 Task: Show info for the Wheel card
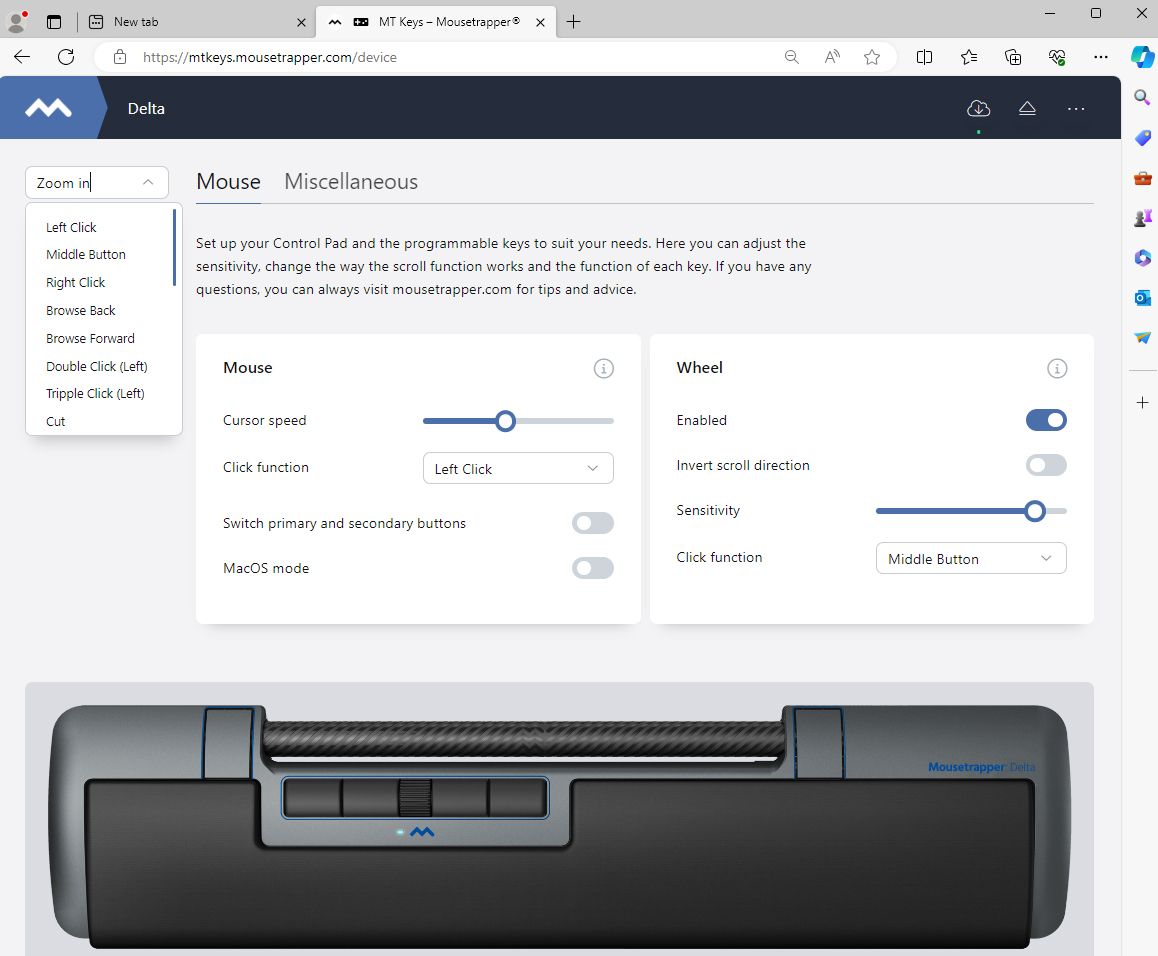point(1057,368)
